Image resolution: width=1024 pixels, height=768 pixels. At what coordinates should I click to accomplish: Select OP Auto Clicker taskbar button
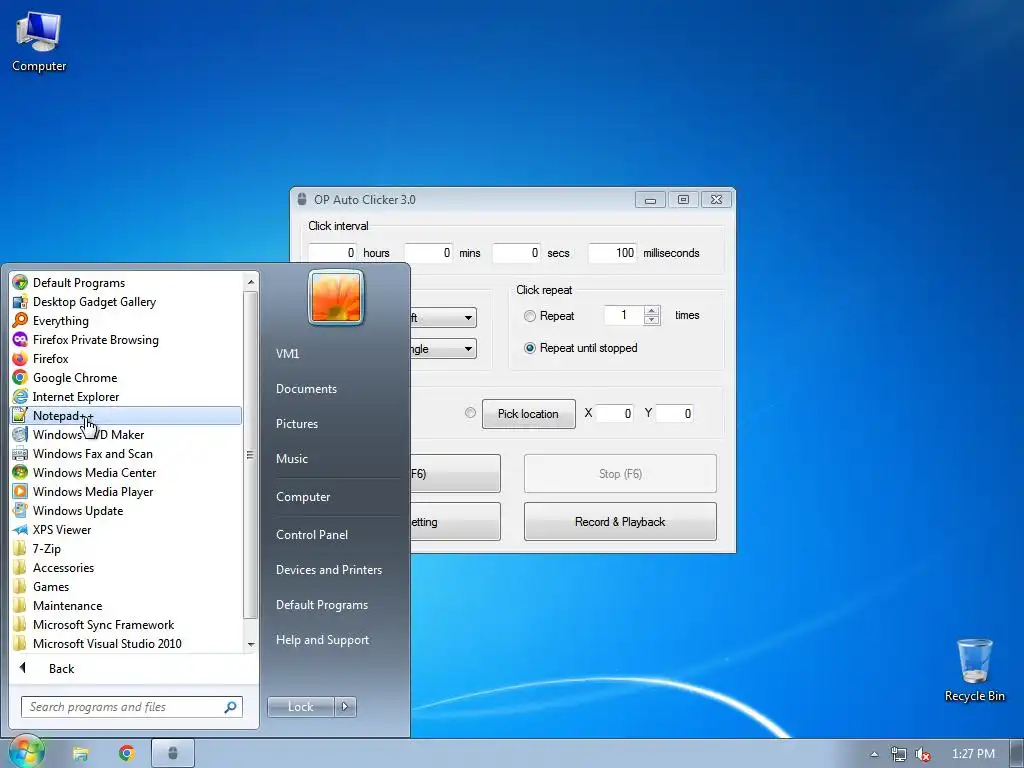click(173, 754)
